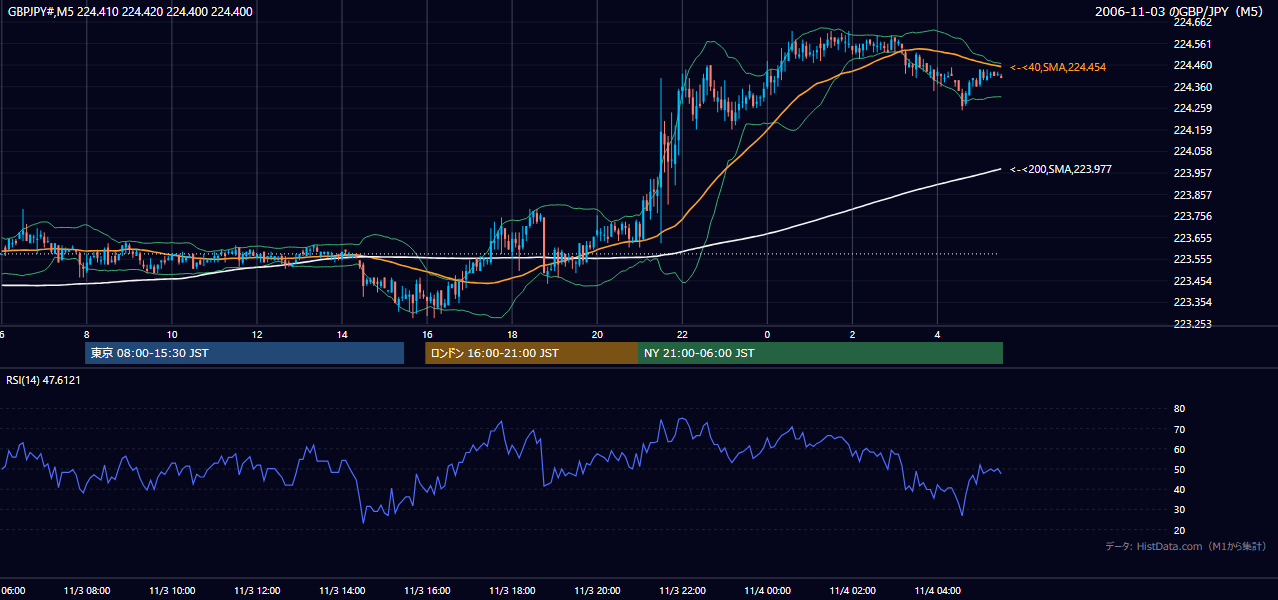Click hour mark 18 under the price chart
Image resolution: width=1278 pixels, height=600 pixels.
coord(512,334)
